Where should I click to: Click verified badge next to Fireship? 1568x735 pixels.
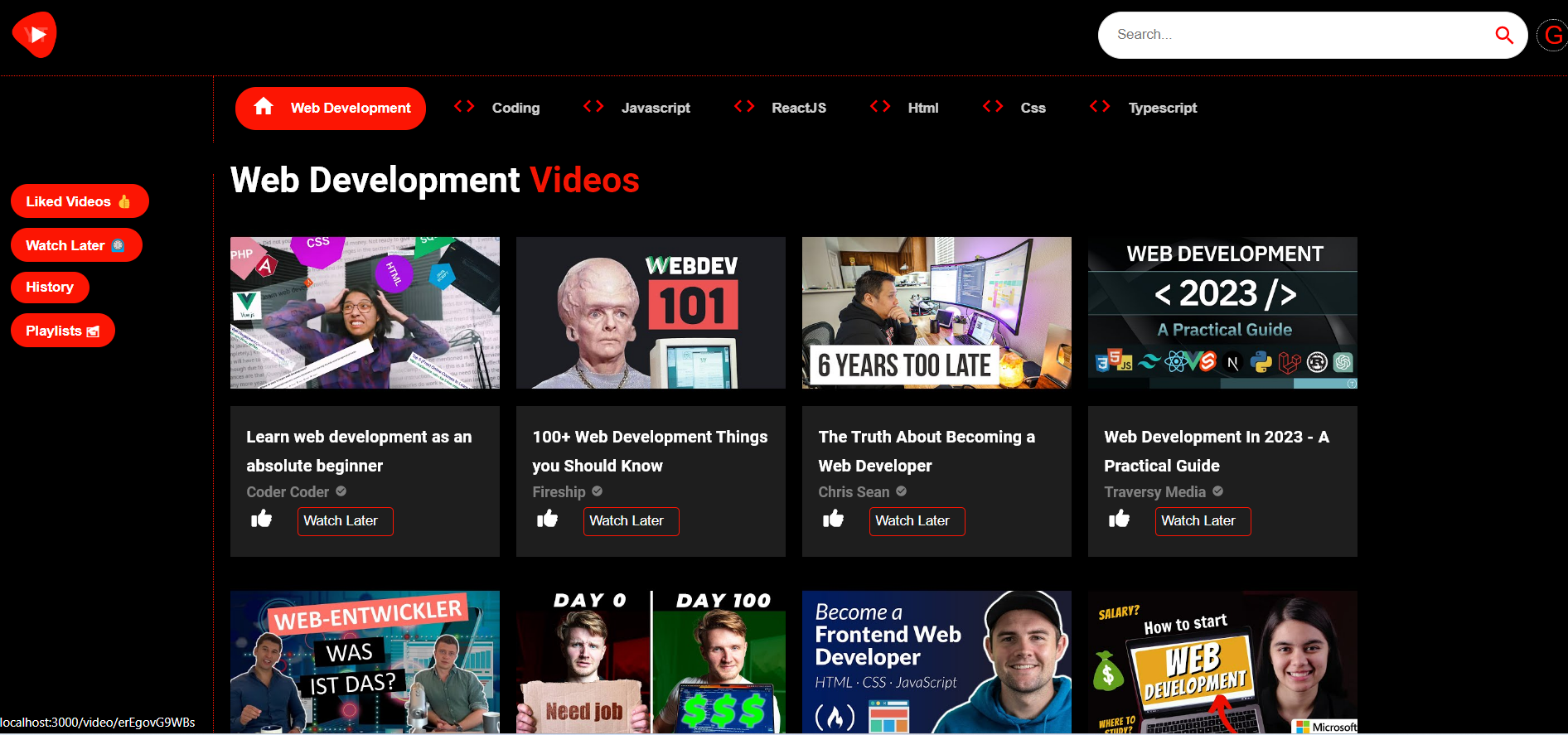tap(597, 491)
